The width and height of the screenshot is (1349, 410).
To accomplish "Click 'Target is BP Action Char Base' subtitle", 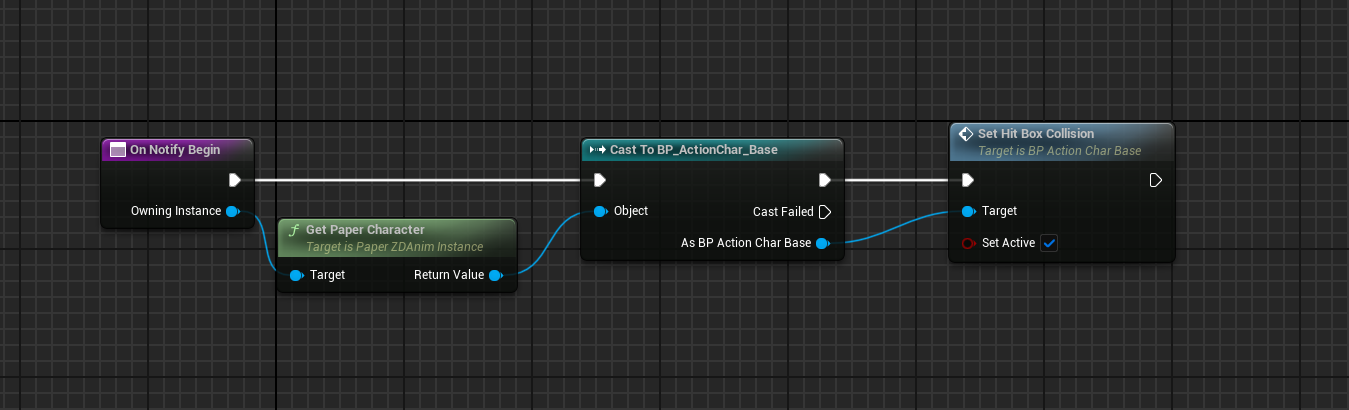I will coord(1059,151).
